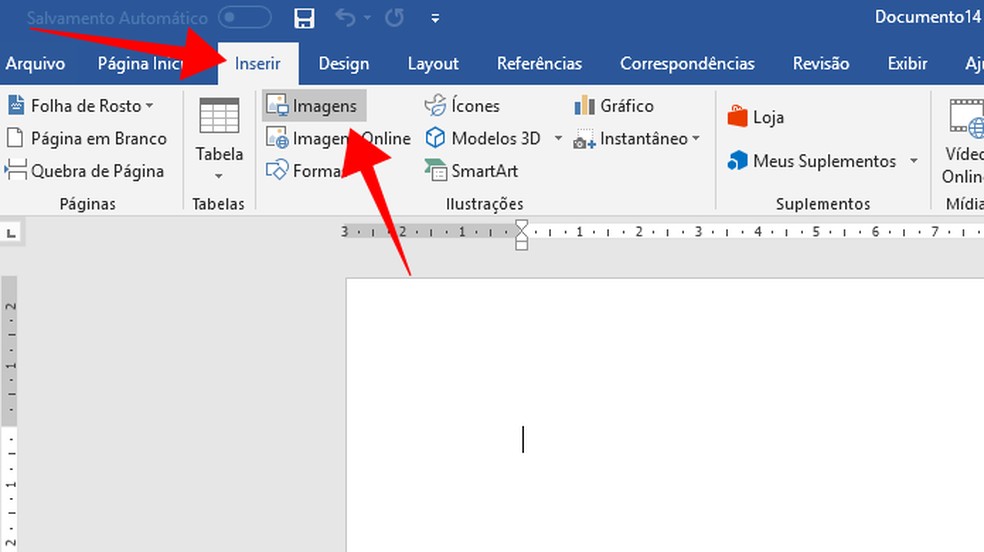Click the Save floppy disk icon

point(304,18)
